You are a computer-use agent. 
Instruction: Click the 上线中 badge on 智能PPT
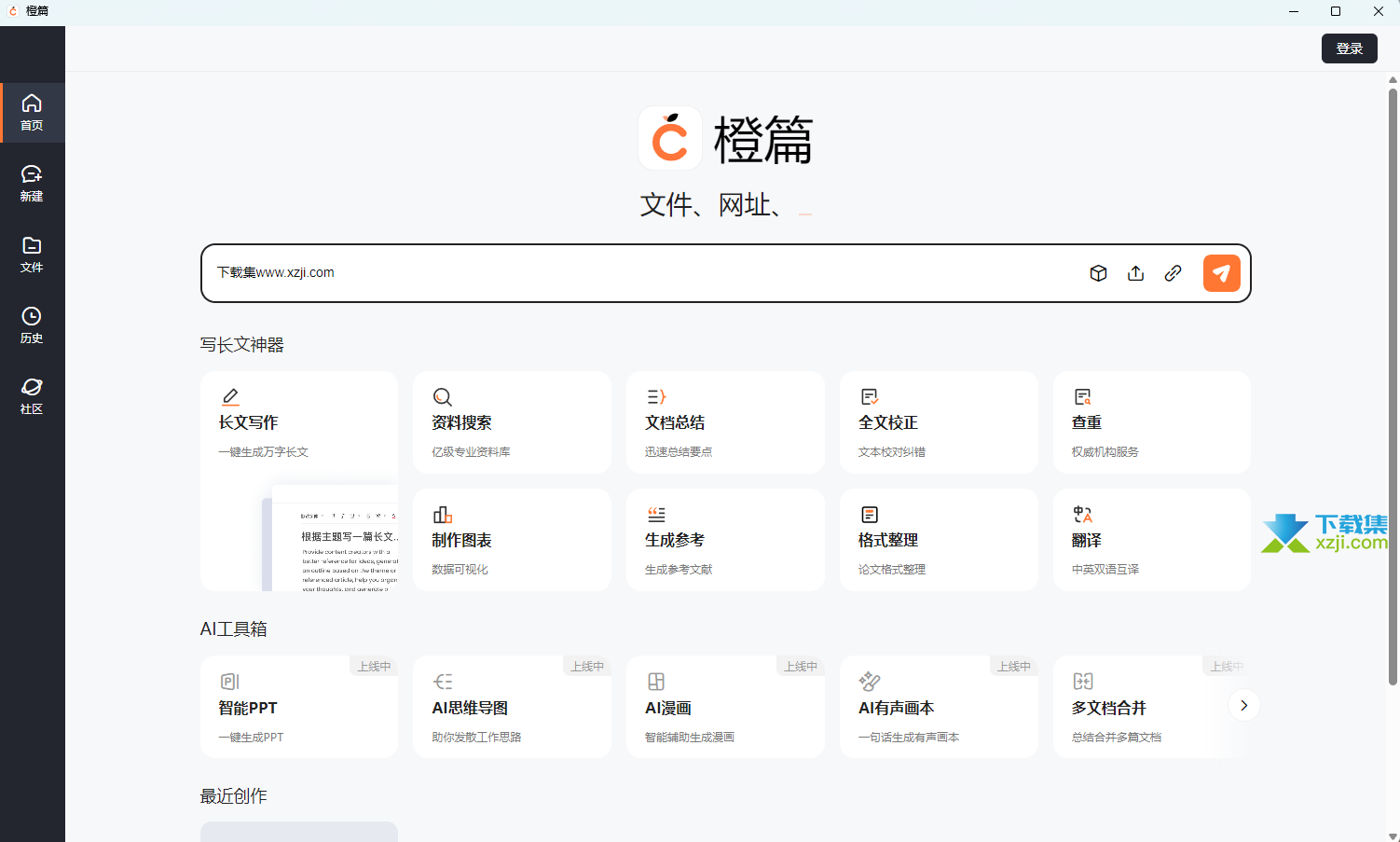click(x=374, y=666)
